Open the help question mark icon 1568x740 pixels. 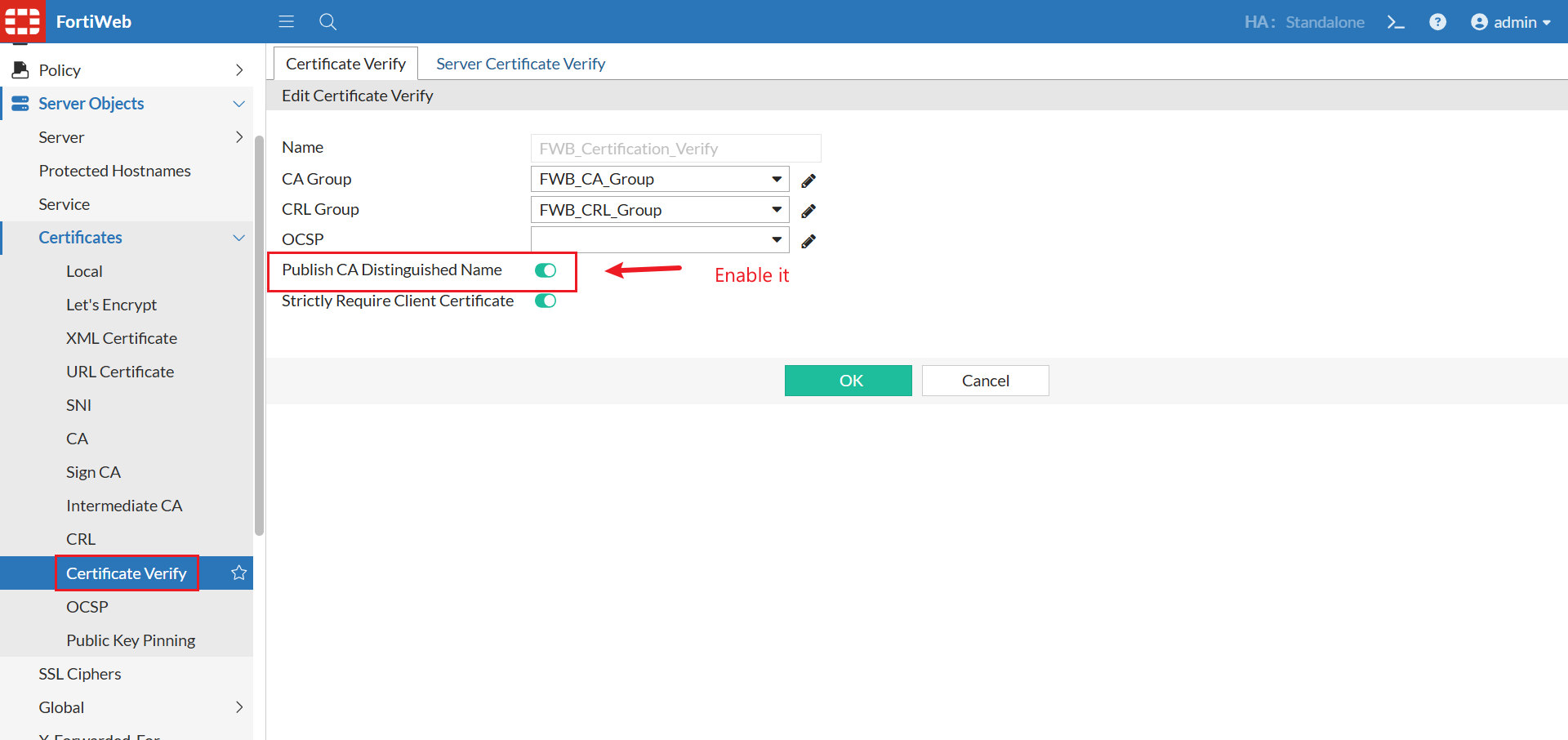pos(1438,22)
